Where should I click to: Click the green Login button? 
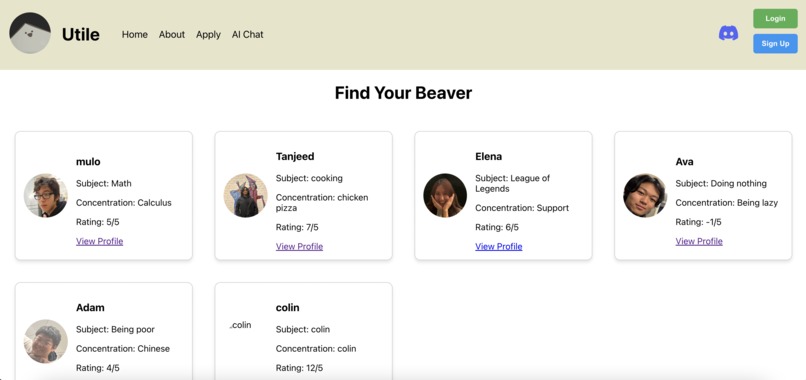pyautogui.click(x=775, y=19)
